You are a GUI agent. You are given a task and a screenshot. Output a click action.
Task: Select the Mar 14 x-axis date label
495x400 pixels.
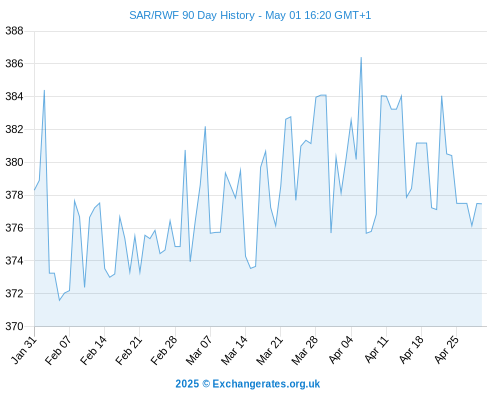[x=234, y=350]
